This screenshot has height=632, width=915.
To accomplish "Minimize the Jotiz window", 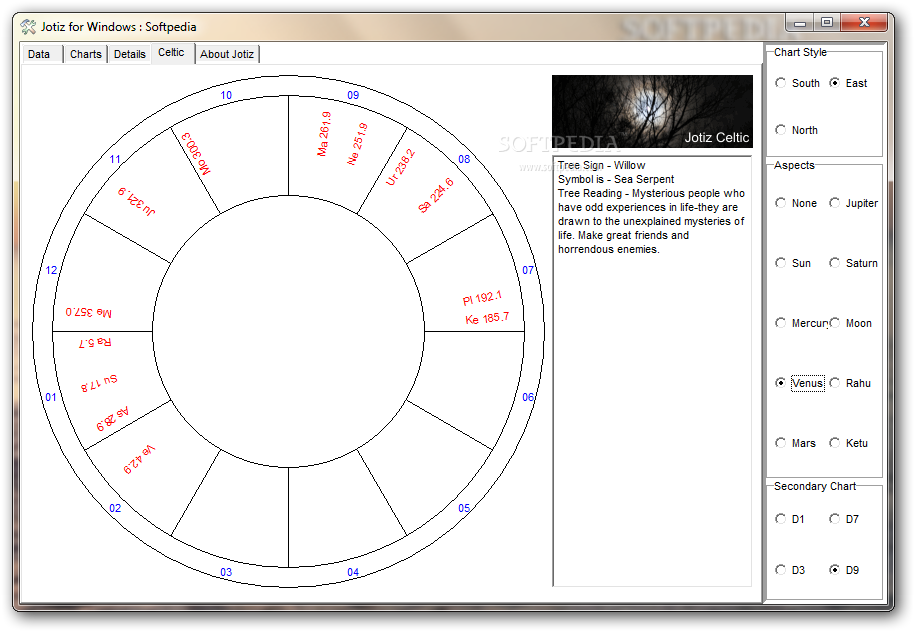I will coord(799,23).
